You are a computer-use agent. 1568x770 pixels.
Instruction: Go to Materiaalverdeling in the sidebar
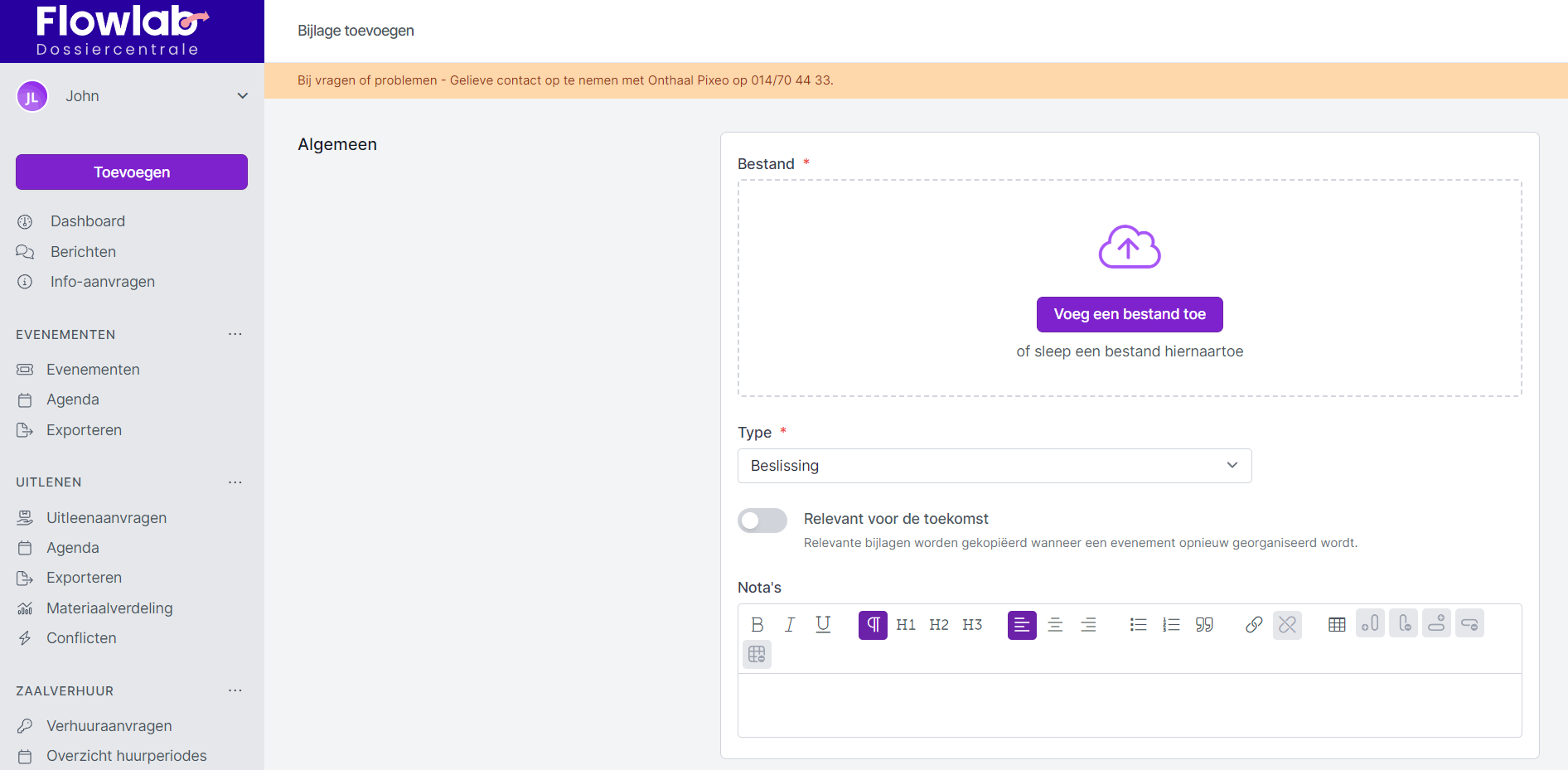pyautogui.click(x=109, y=608)
